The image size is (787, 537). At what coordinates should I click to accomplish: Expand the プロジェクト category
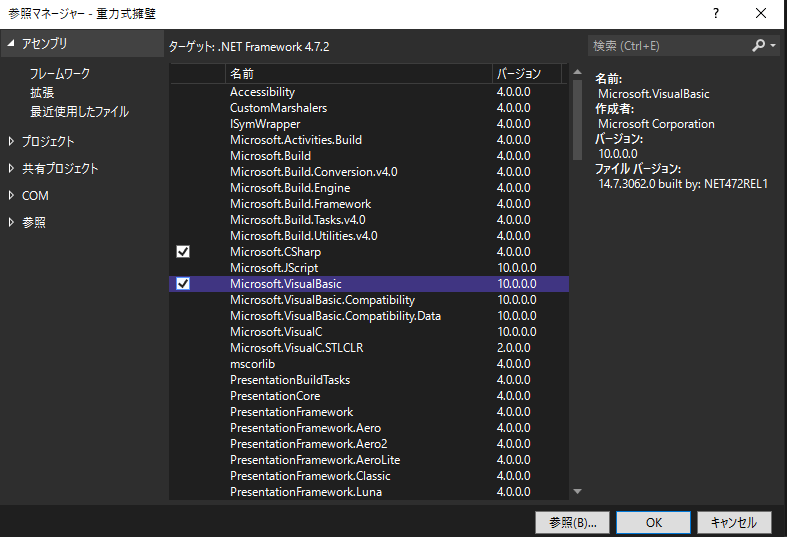click(x=11, y=142)
